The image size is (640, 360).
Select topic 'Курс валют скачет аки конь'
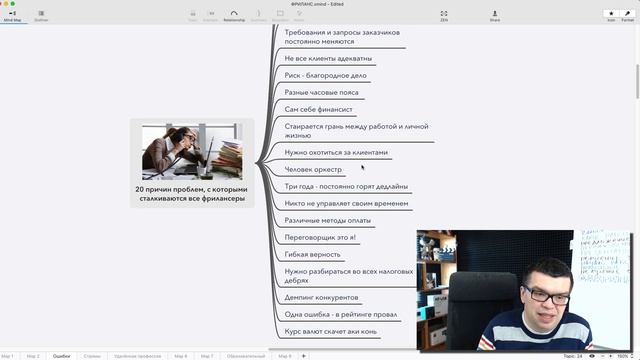pyautogui.click(x=331, y=331)
